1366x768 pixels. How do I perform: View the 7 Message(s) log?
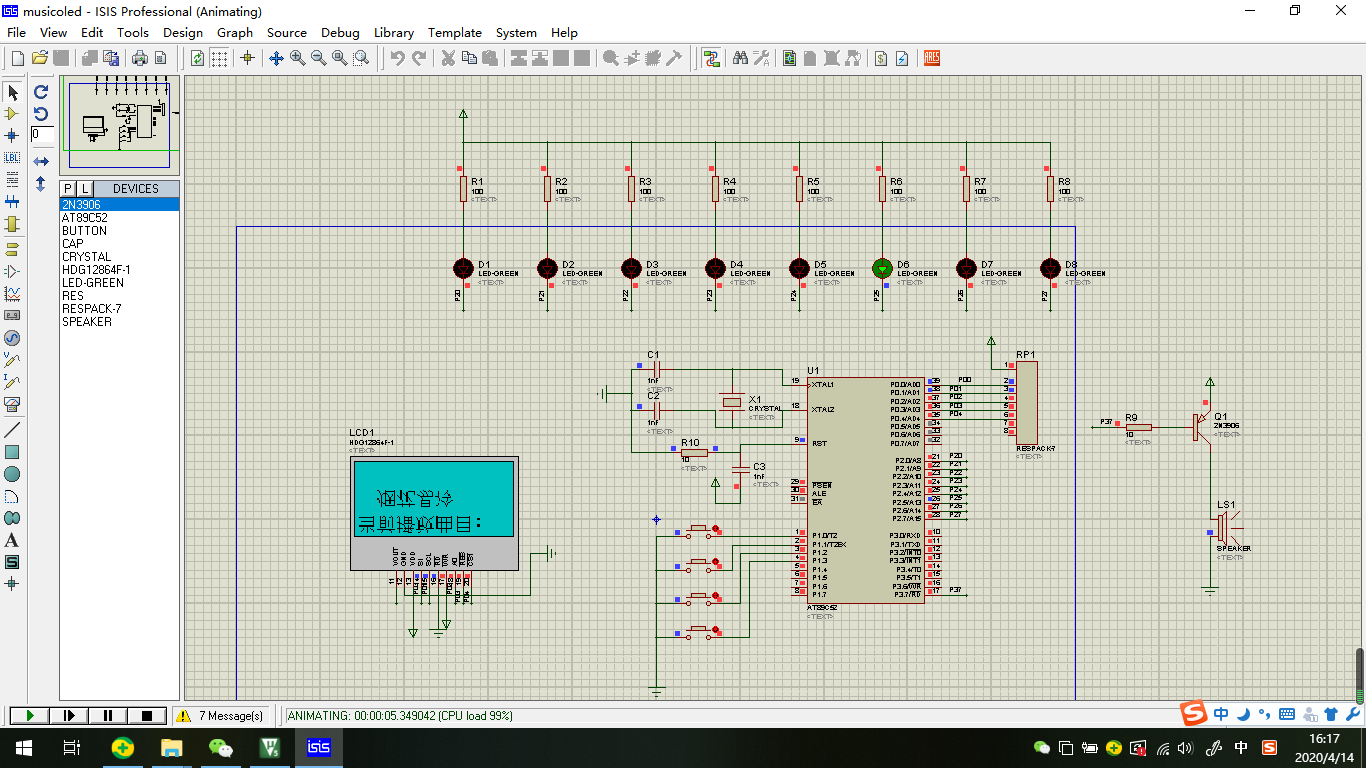[222, 715]
